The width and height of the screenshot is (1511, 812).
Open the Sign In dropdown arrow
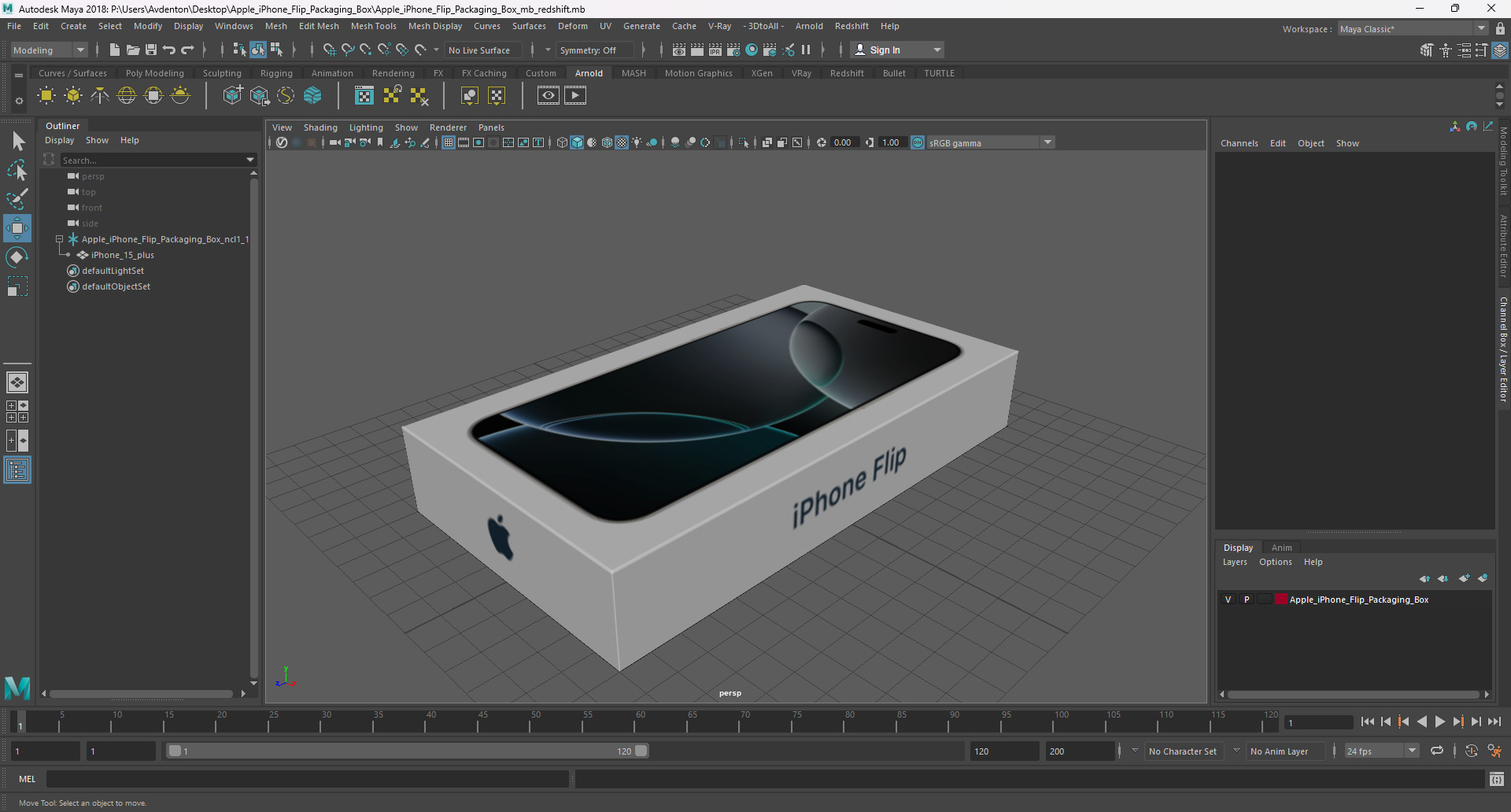point(937,50)
